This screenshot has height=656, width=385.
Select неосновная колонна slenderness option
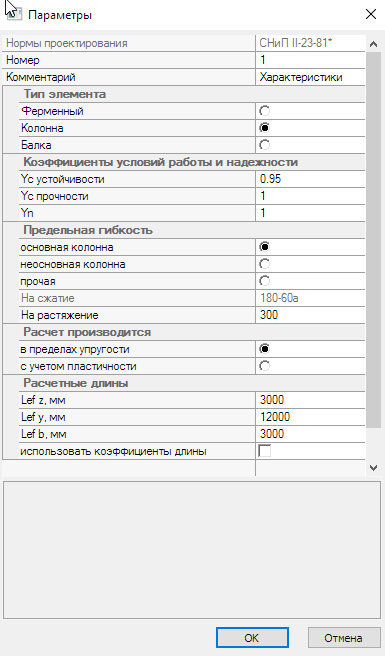click(x=264, y=264)
